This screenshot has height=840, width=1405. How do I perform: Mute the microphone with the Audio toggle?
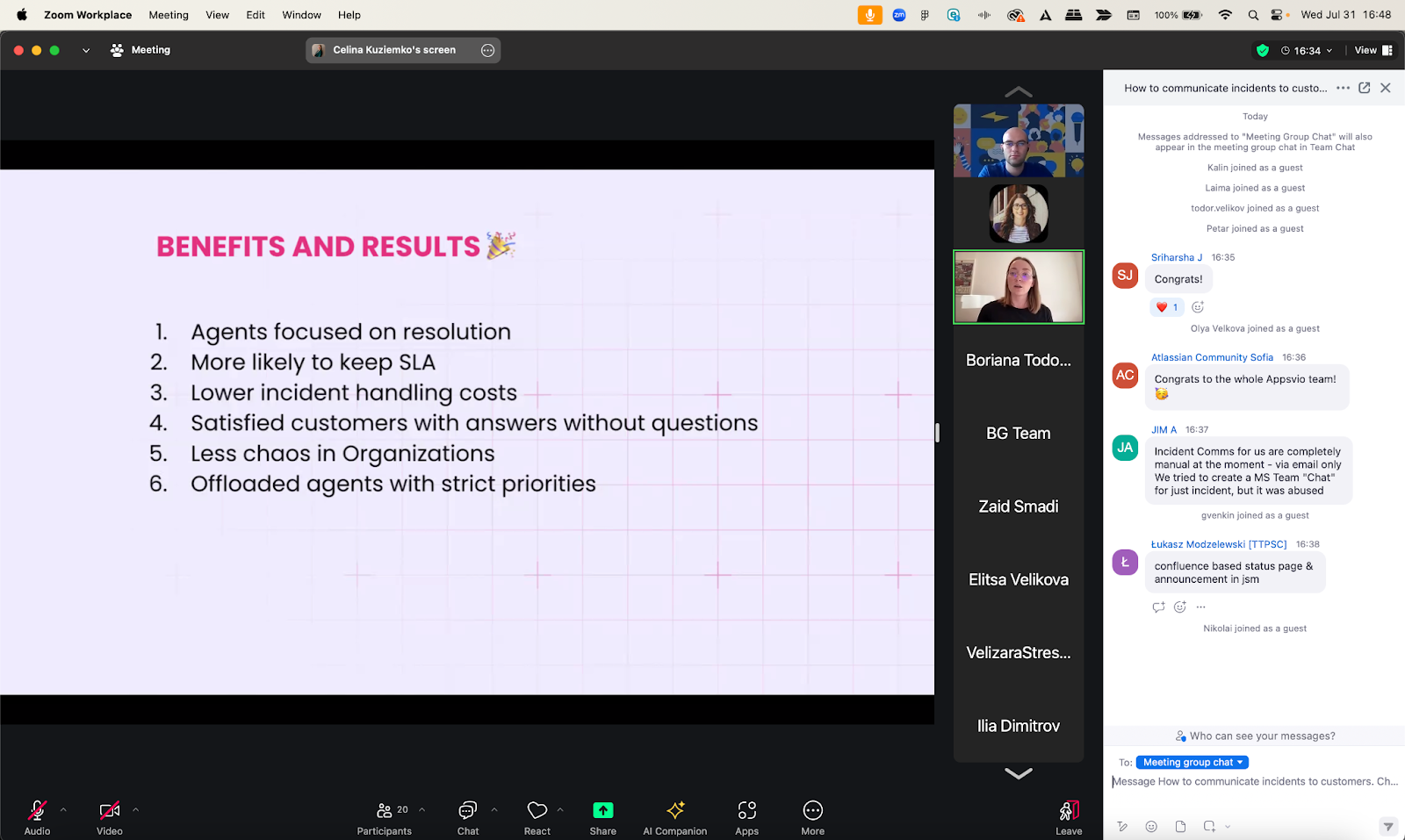click(x=37, y=809)
